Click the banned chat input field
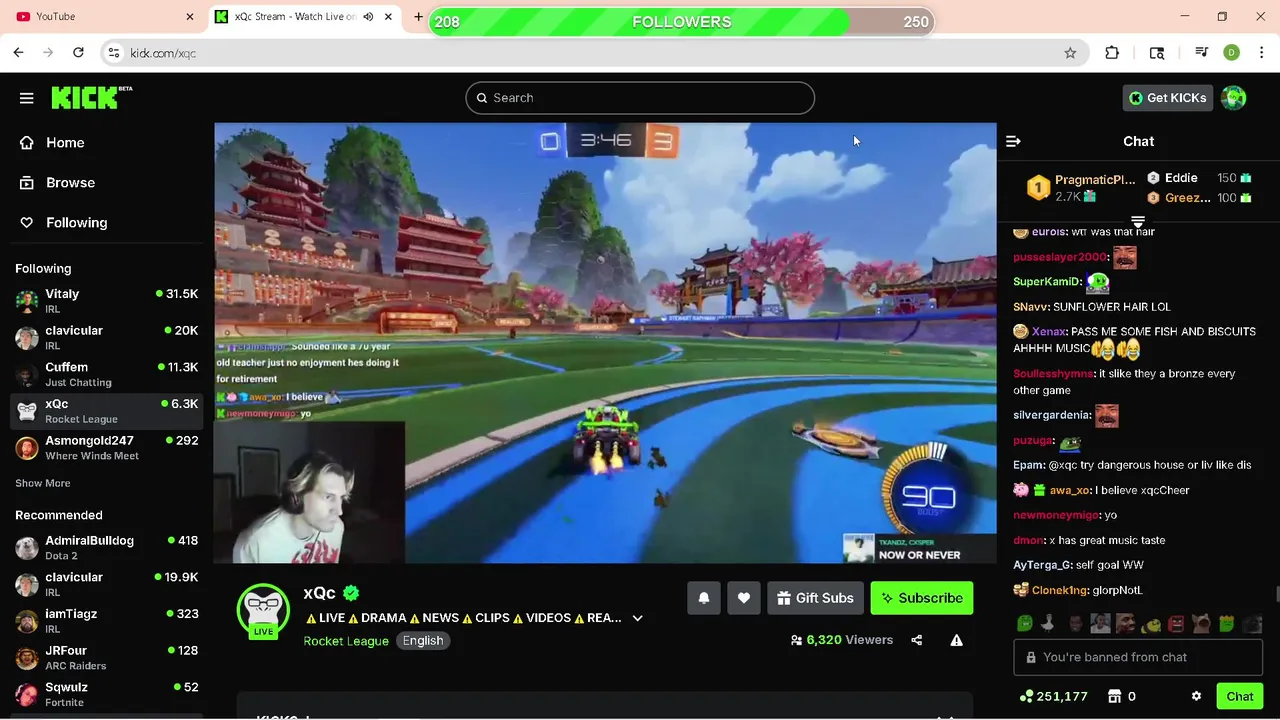This screenshot has height=720, width=1280. (x=1138, y=657)
